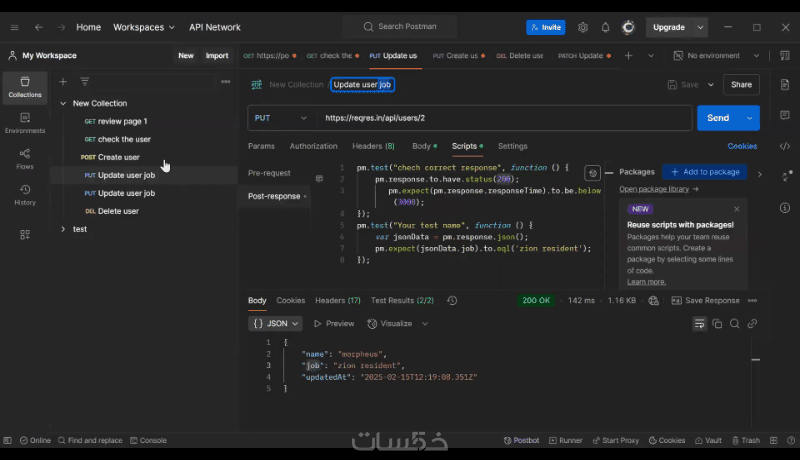Go forward with the right arrow
This screenshot has width=800, height=460.
61,27
